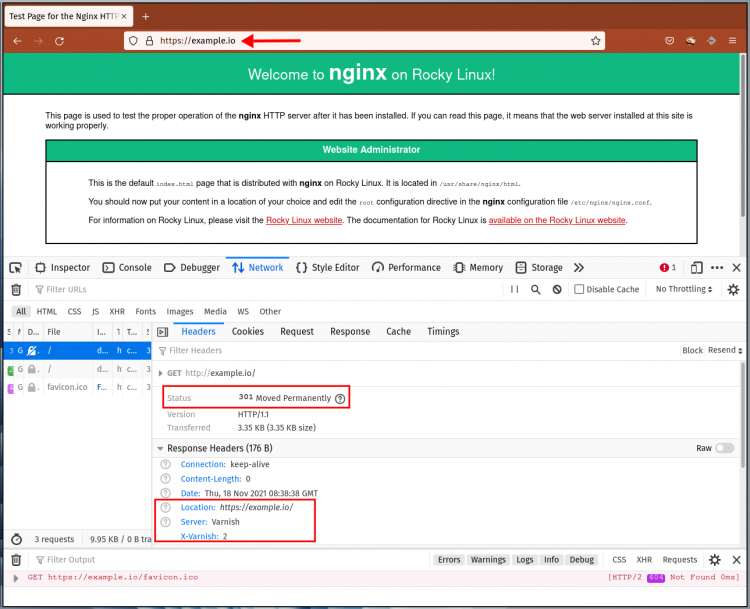
Task: Toggle the Errors console filter
Action: (x=449, y=560)
